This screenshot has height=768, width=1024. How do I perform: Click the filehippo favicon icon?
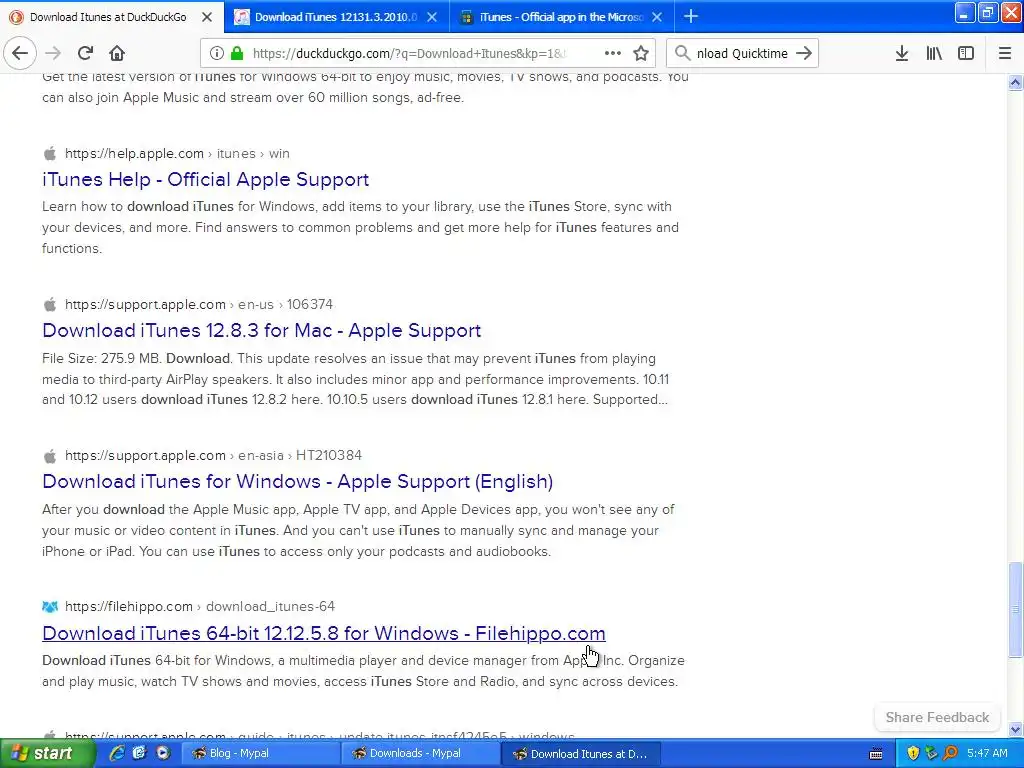click(50, 607)
